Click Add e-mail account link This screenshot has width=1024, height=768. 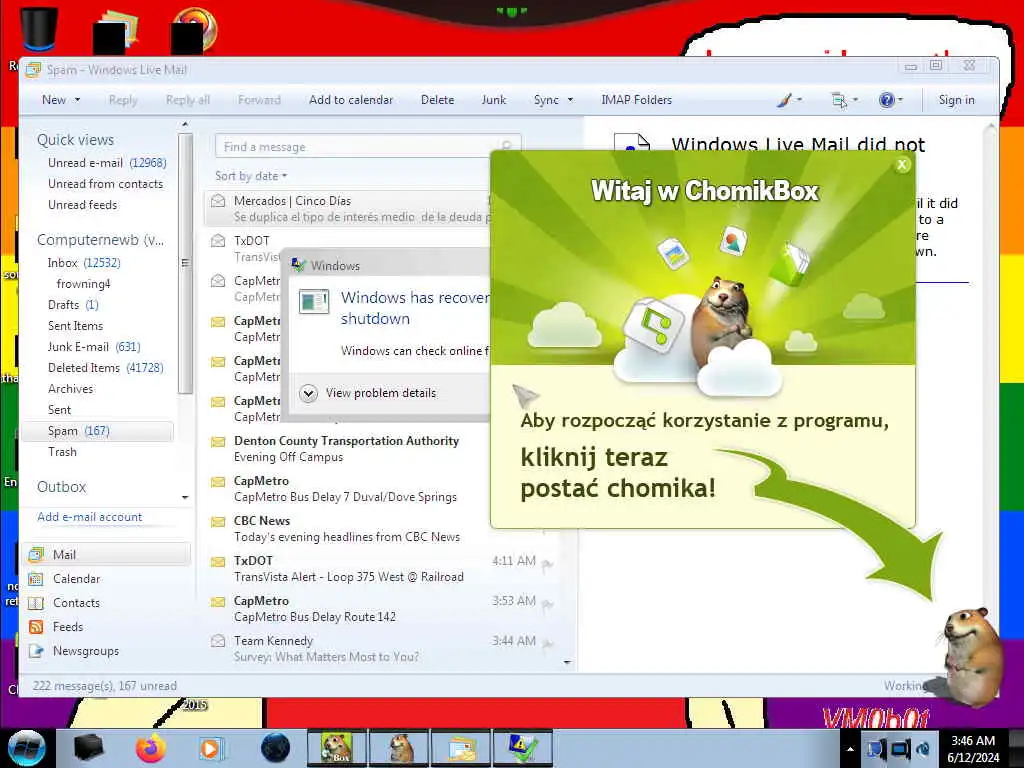click(89, 517)
